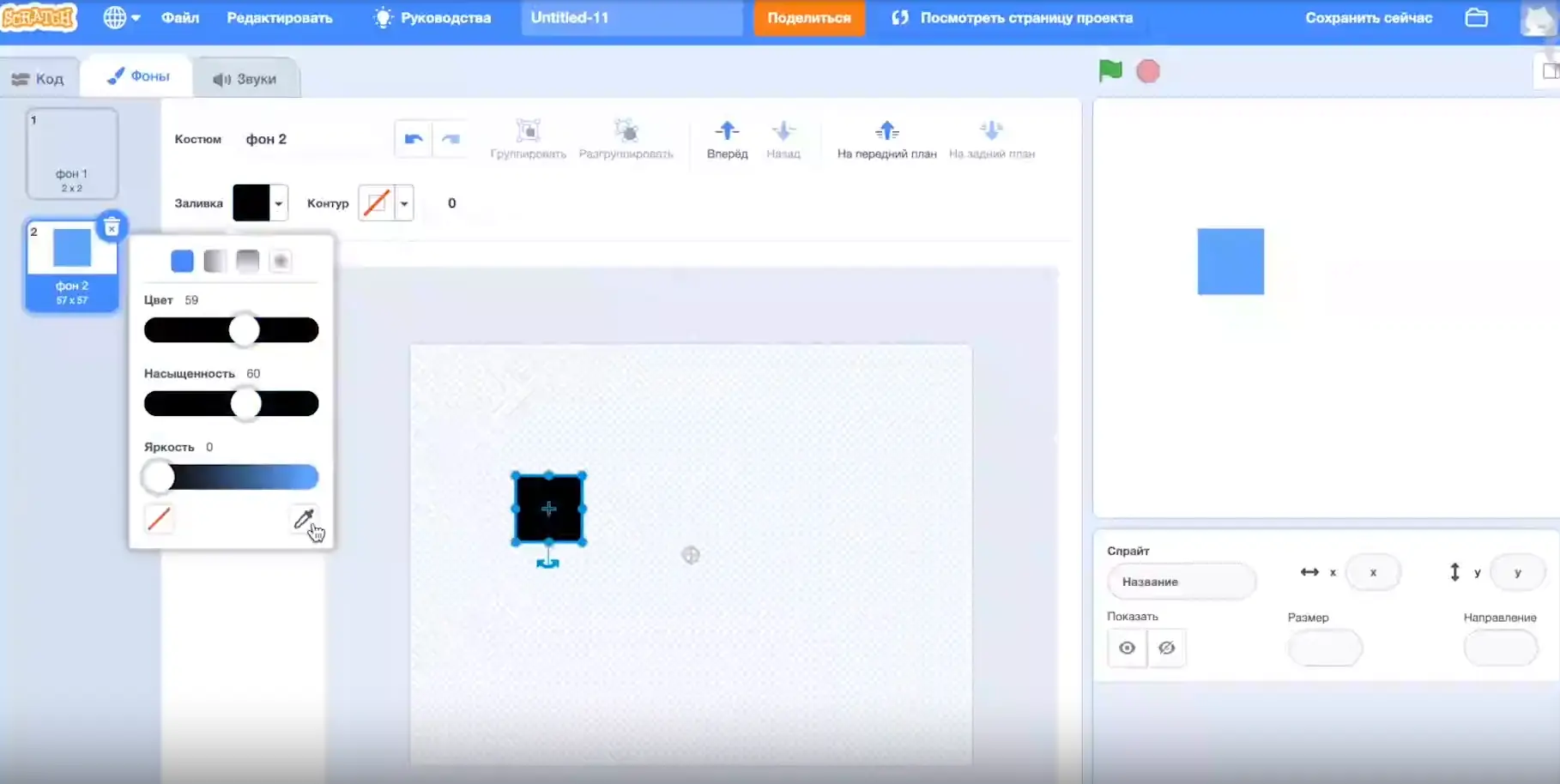Click the Яркость slider handle
The width and height of the screenshot is (1560, 784).
tap(158, 477)
